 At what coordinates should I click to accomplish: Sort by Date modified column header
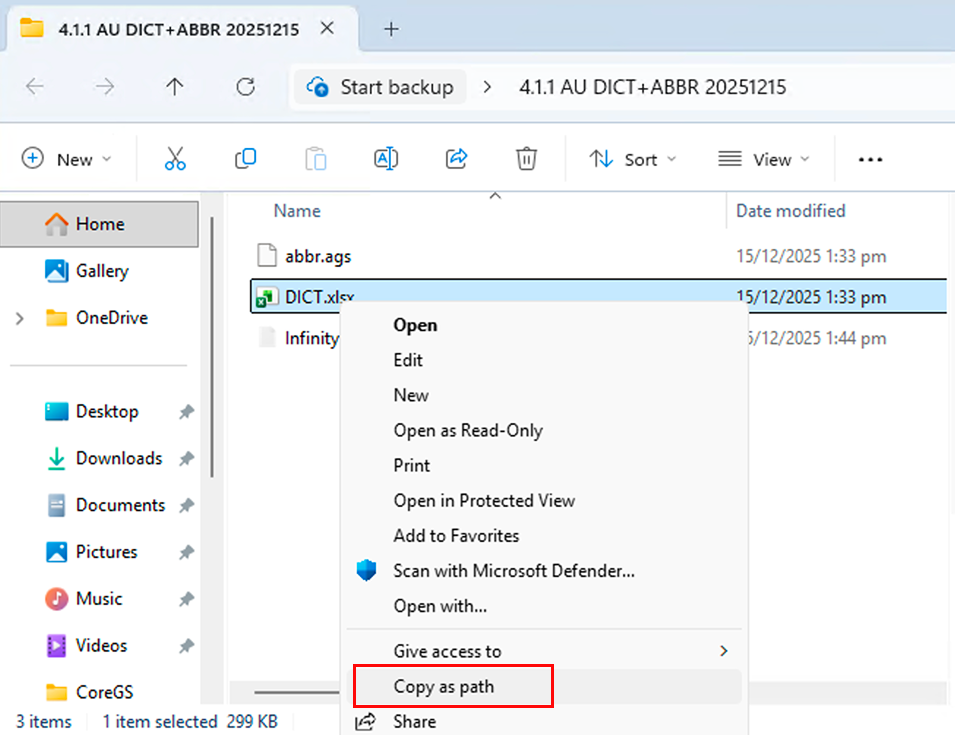click(x=791, y=211)
